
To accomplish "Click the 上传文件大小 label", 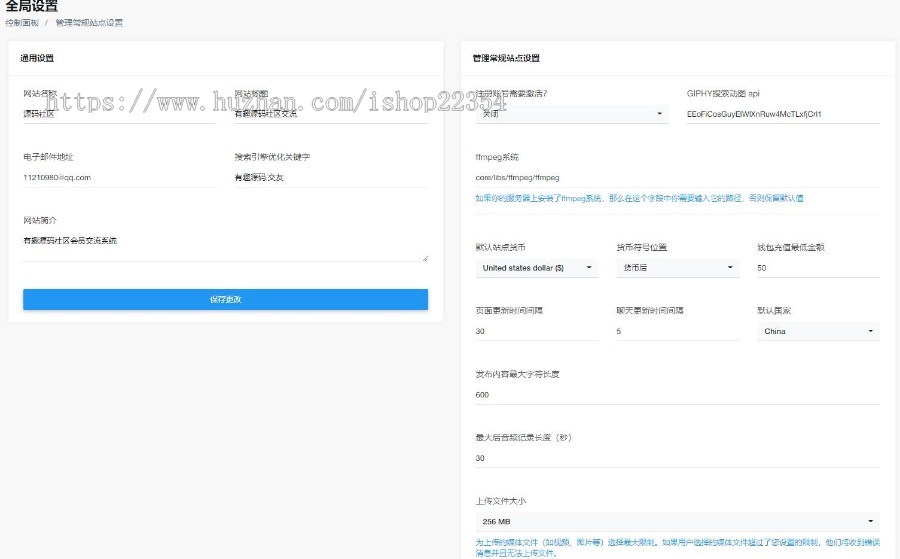I will click(501, 501).
